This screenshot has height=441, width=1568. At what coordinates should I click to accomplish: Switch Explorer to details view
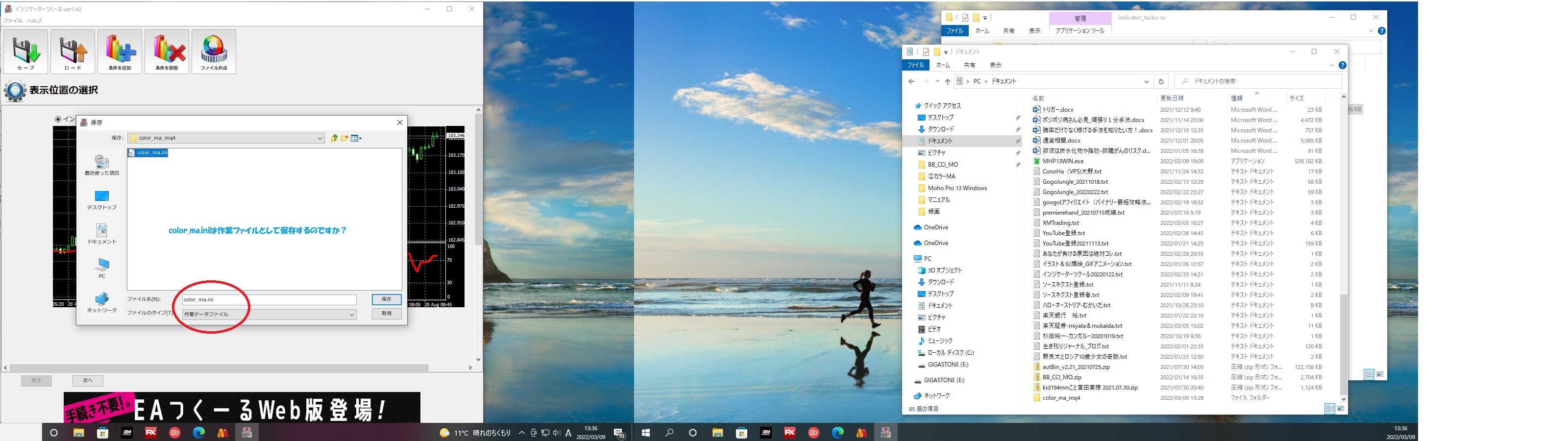(x=1330, y=409)
